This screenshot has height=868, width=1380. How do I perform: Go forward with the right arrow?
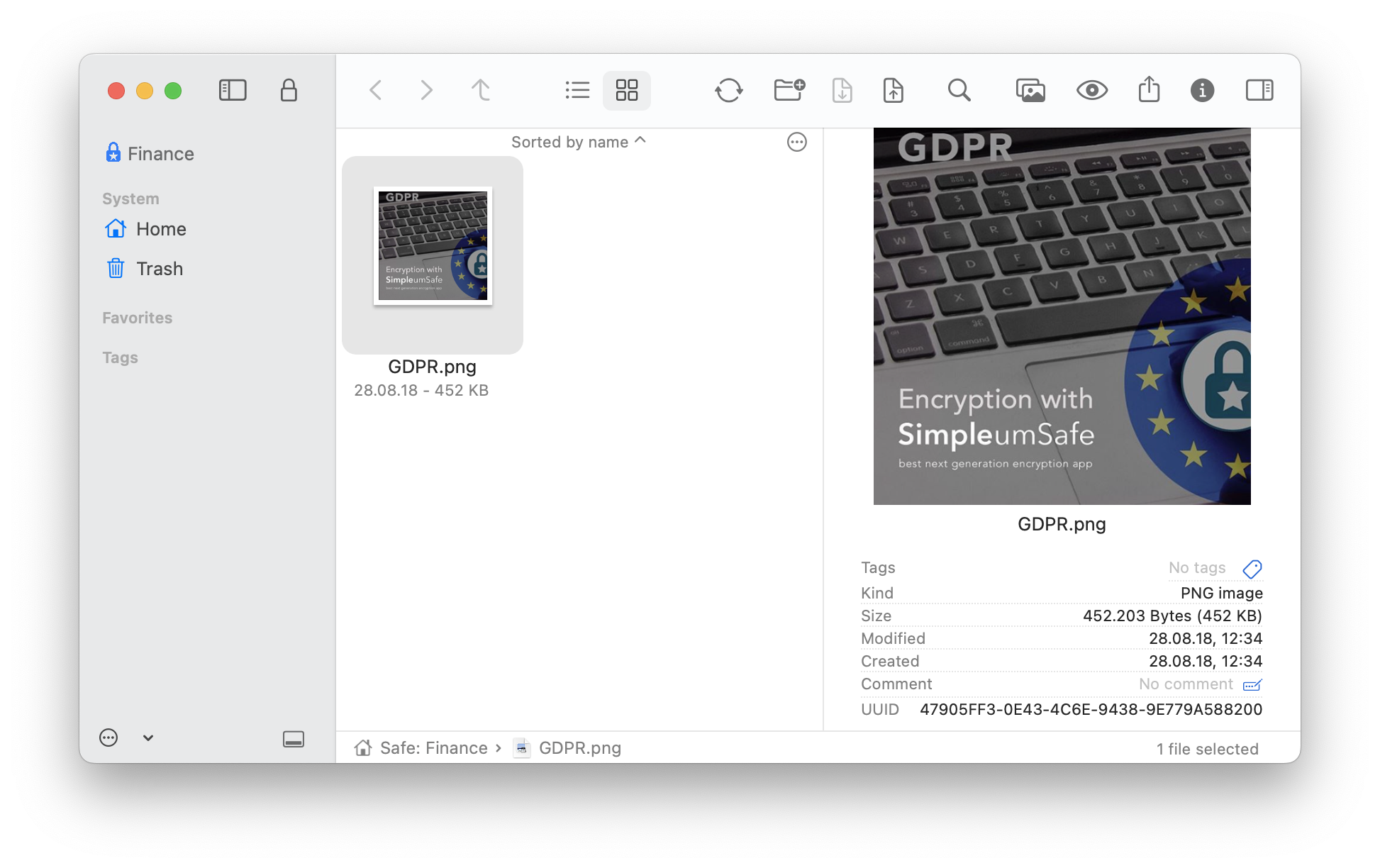426,90
